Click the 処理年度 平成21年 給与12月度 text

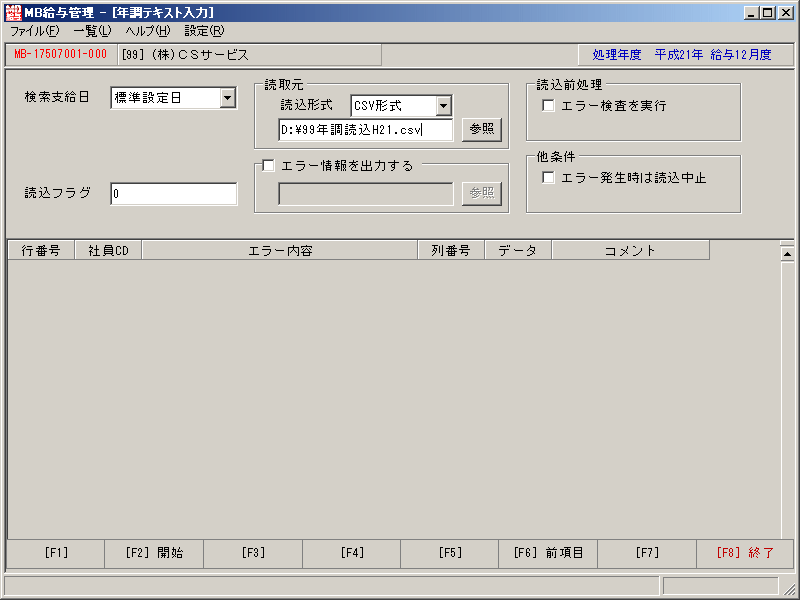682,55
